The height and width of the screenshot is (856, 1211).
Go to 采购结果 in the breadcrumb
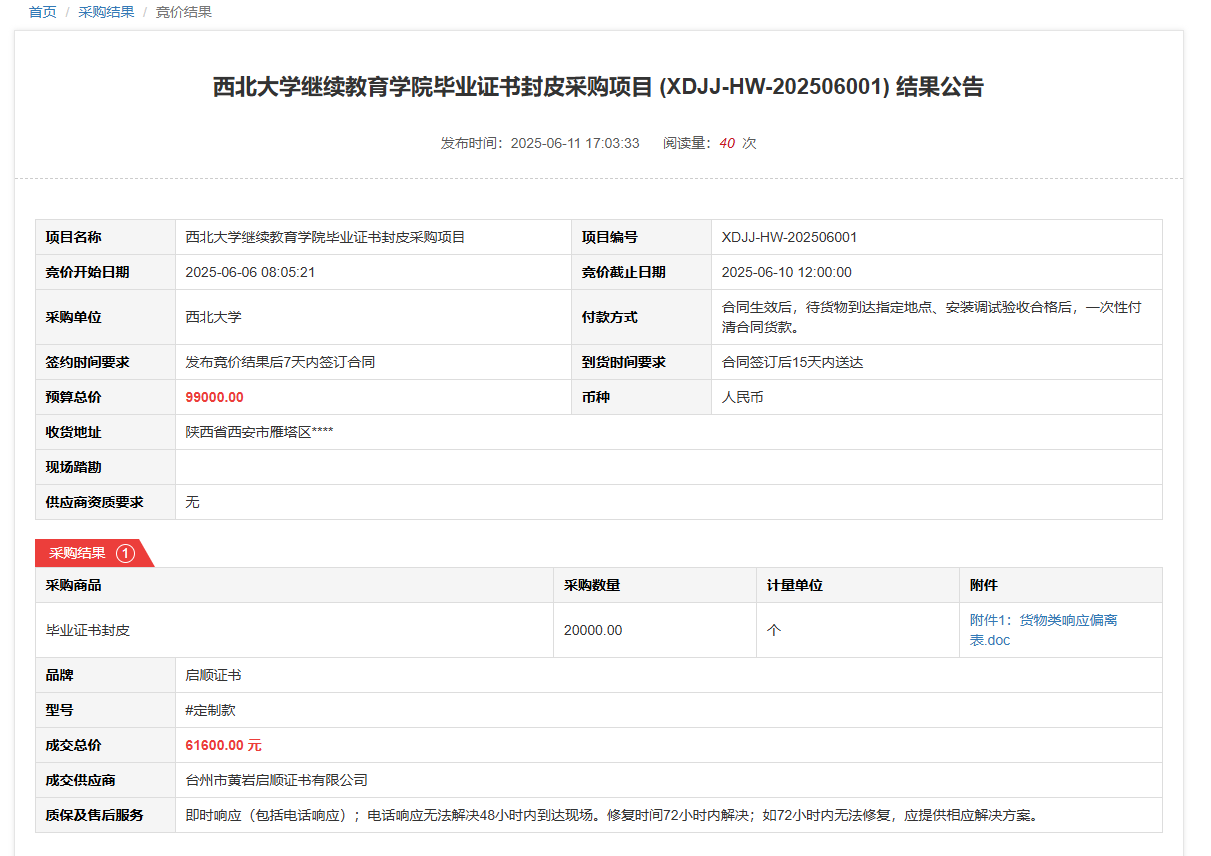pos(106,12)
